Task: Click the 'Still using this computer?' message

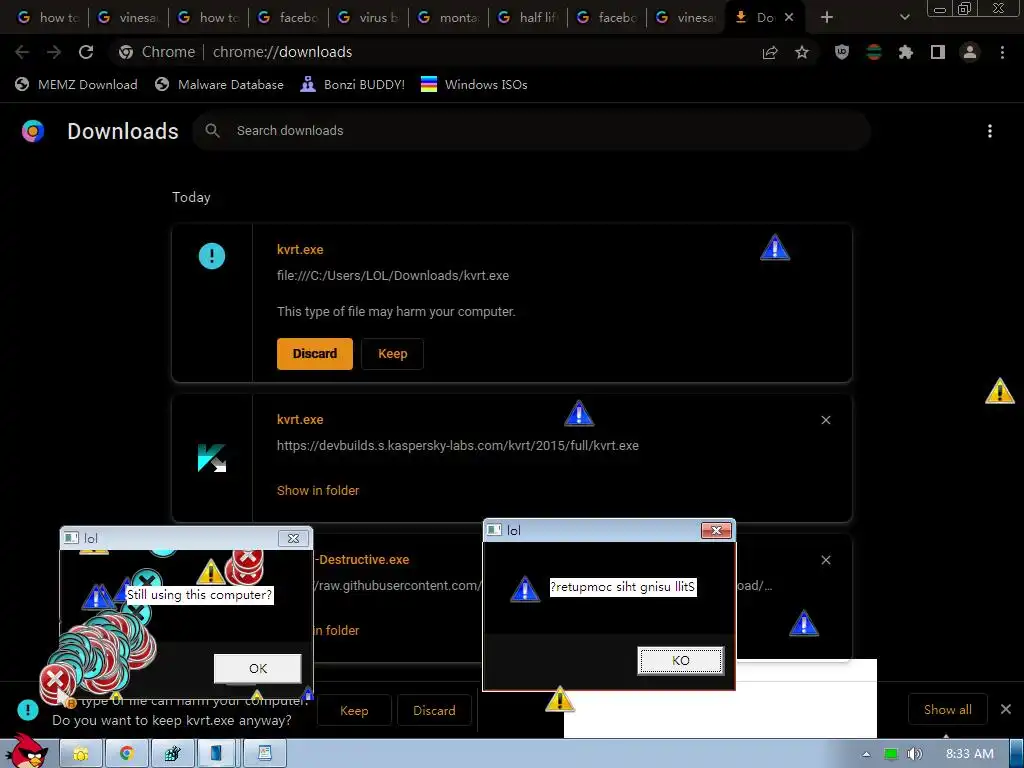Action: (x=199, y=595)
